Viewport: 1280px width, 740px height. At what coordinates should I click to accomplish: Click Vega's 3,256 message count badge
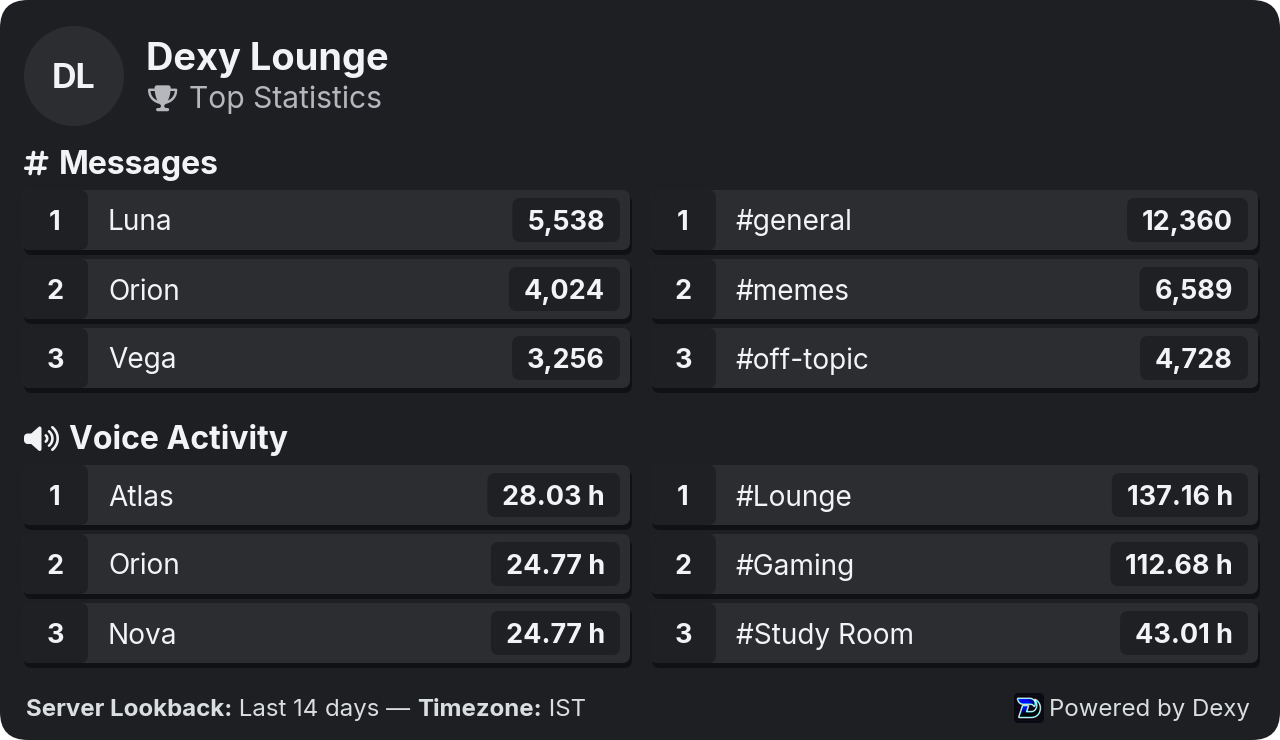click(566, 358)
